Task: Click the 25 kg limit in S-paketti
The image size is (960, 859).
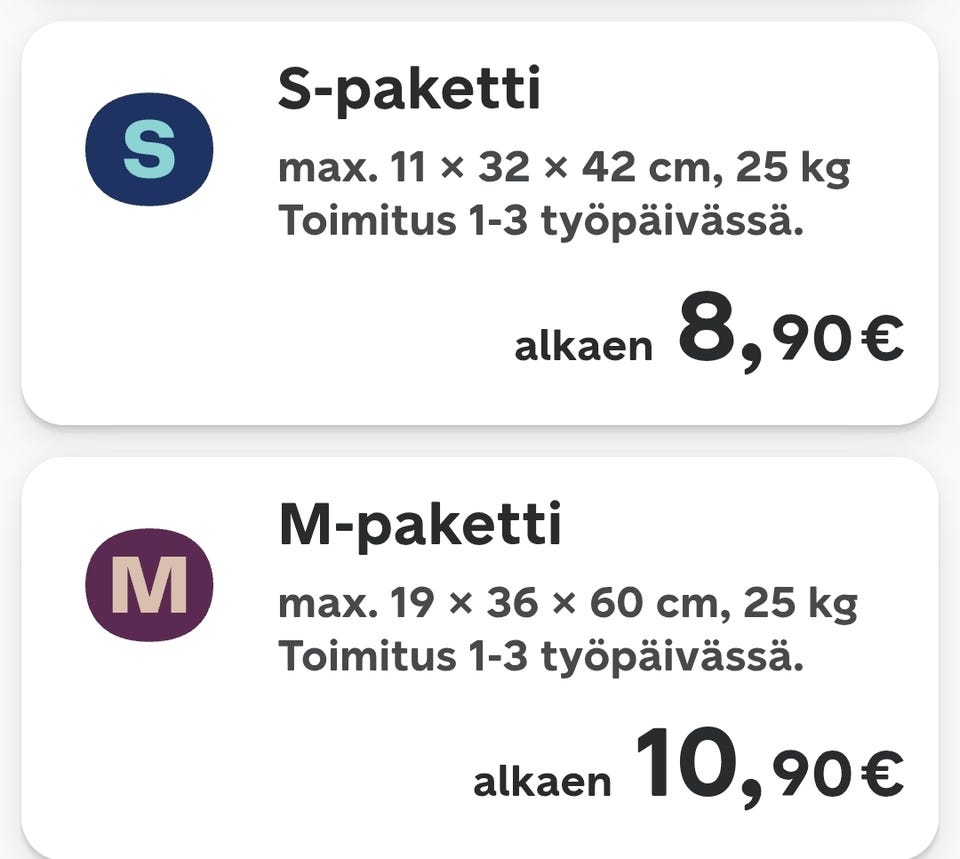Action: (792, 169)
